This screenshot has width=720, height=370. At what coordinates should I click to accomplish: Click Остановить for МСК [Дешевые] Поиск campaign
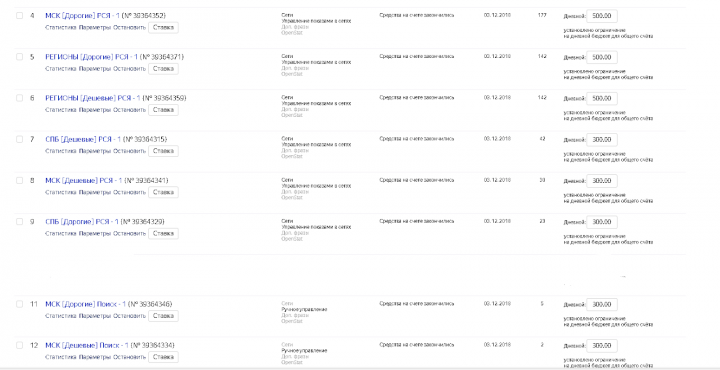(129, 357)
